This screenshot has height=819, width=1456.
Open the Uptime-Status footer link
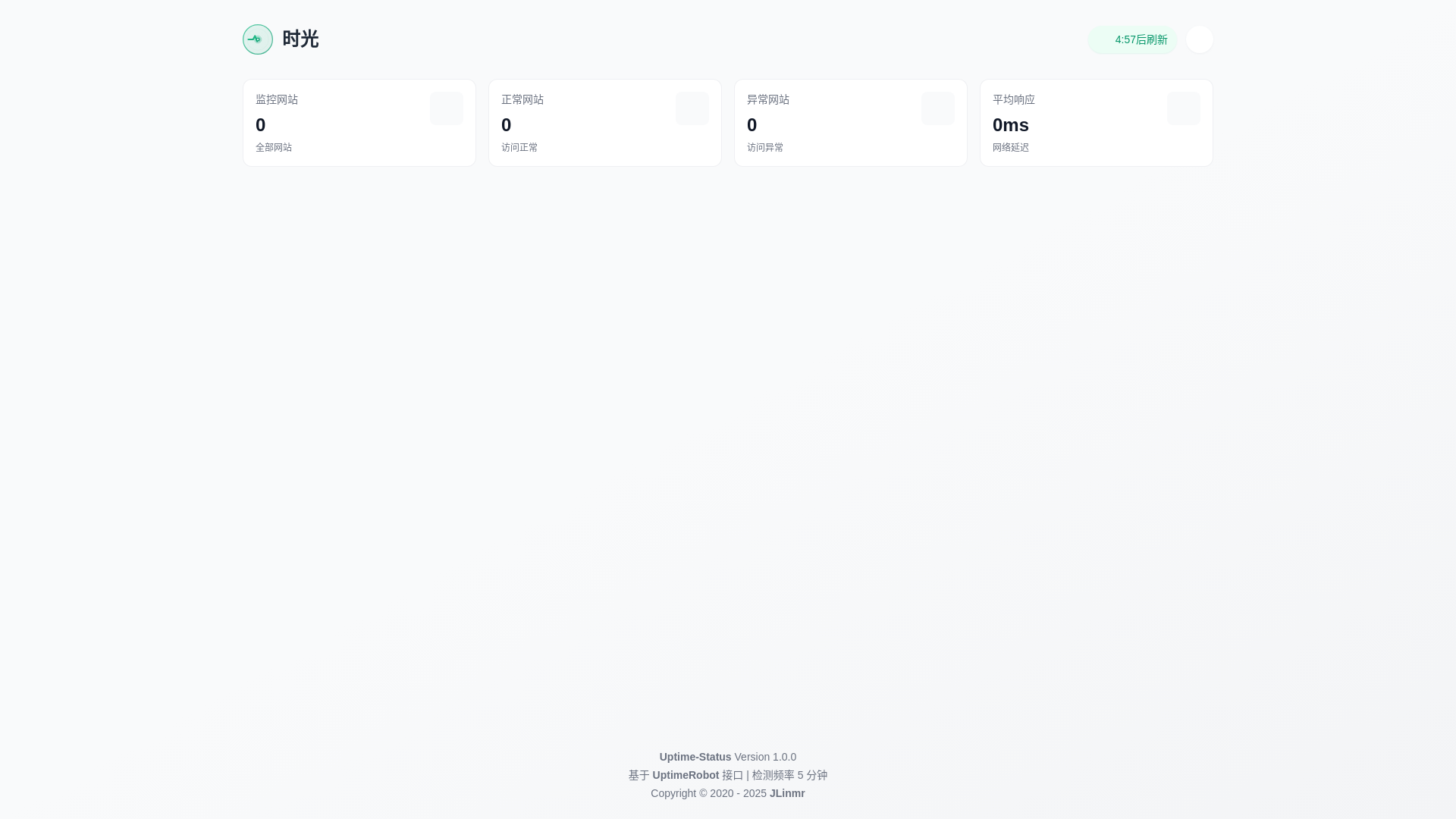695,757
